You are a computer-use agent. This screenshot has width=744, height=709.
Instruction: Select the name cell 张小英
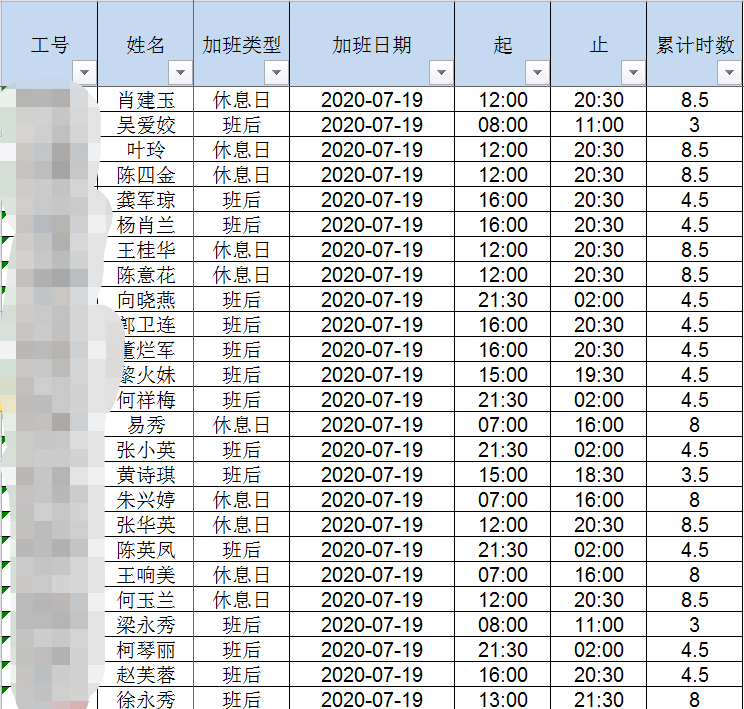click(146, 450)
